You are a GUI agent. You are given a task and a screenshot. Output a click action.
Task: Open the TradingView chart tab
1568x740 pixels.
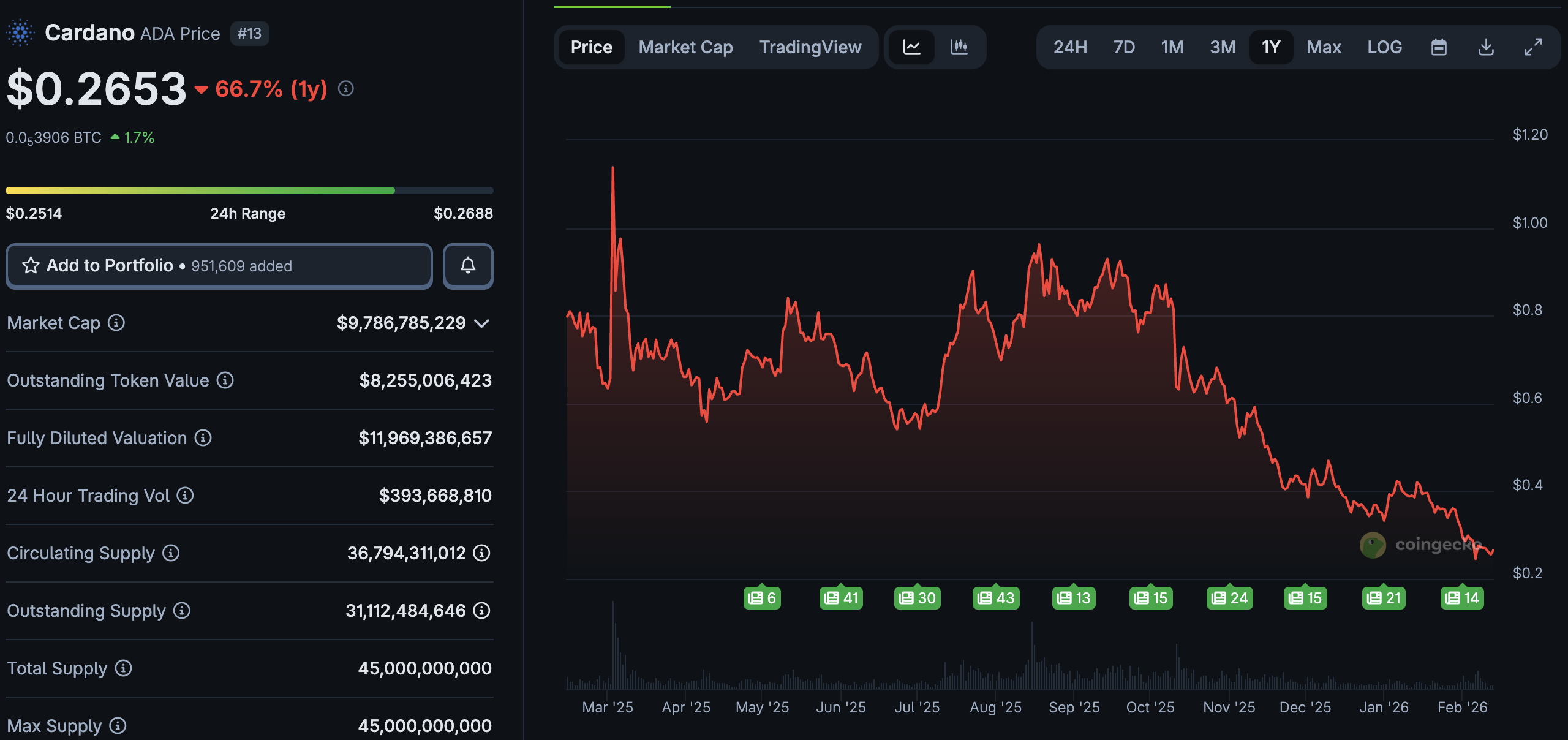[810, 47]
